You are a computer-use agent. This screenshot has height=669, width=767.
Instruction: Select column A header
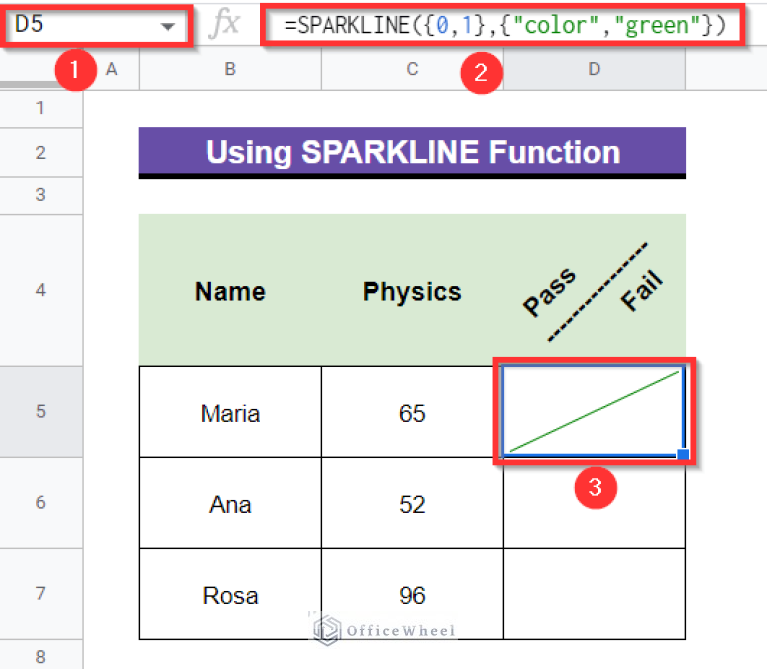[111, 68]
